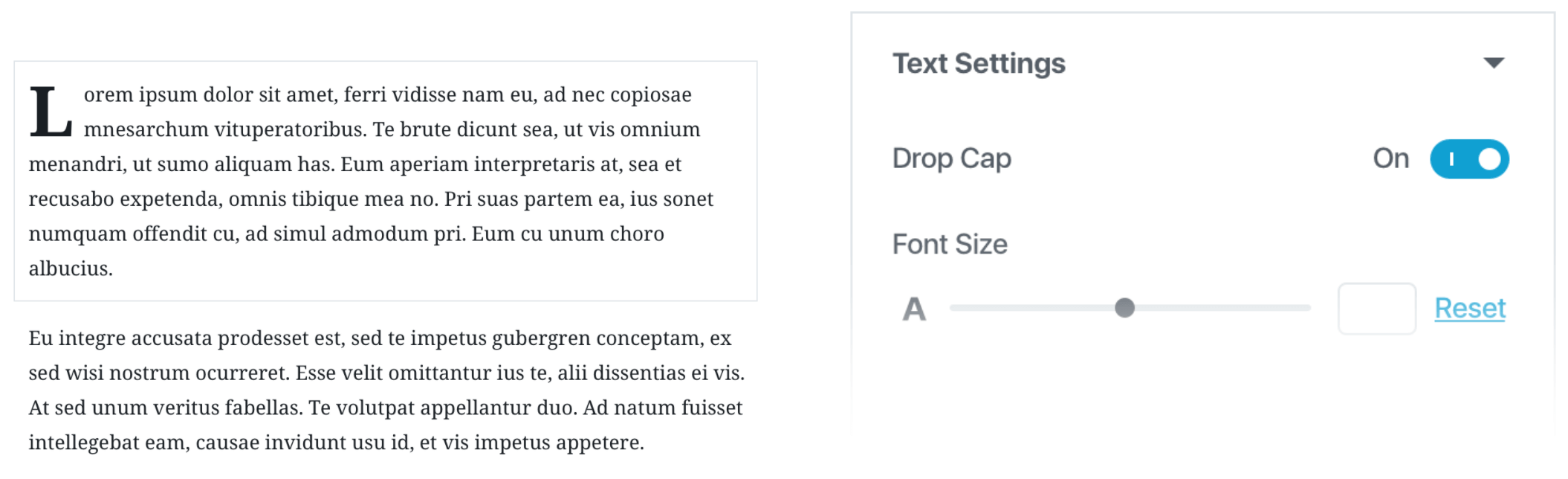
Task: Click inside the Font Size number field
Action: 1376,308
